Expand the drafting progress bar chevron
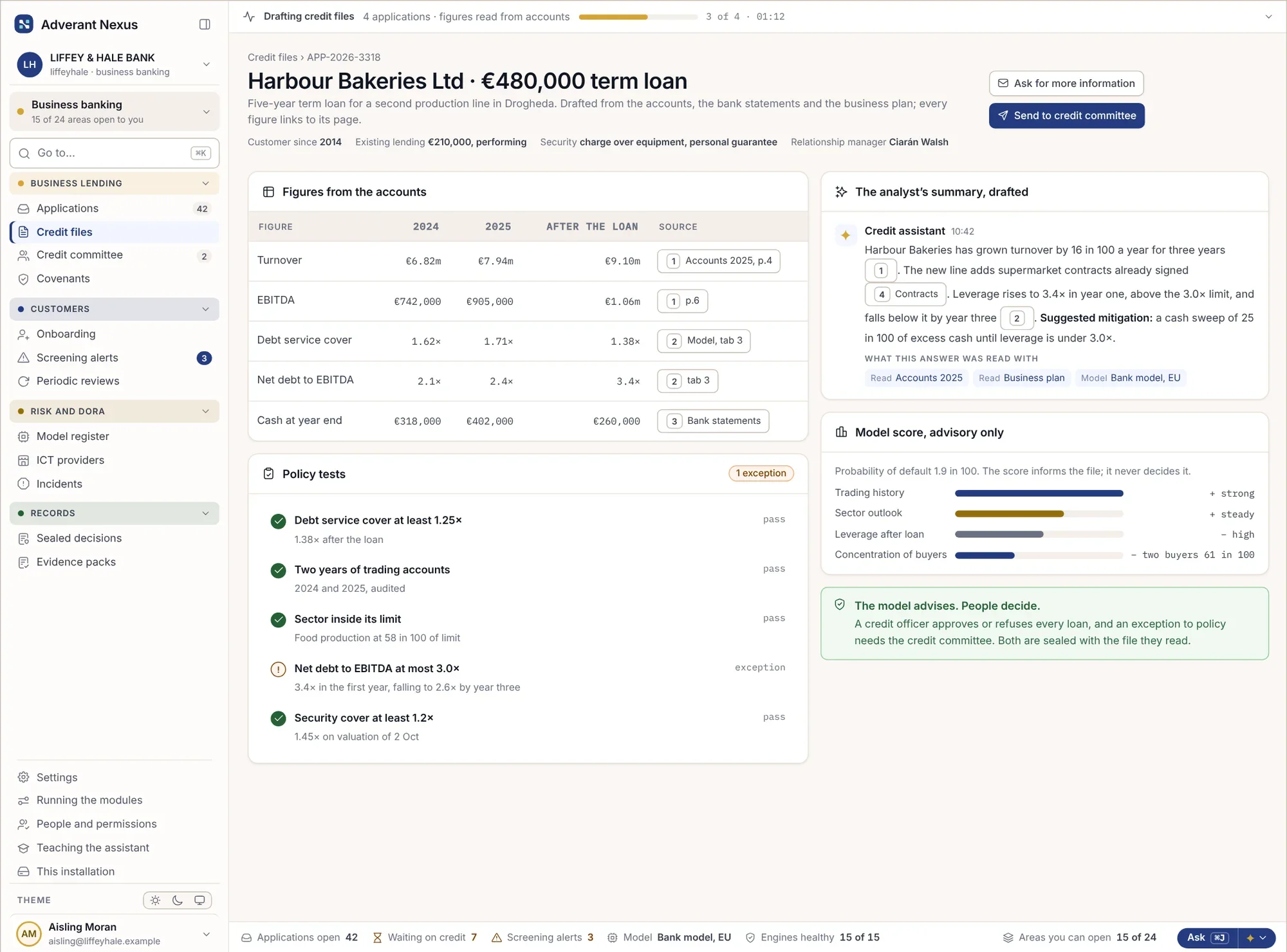Image resolution: width=1287 pixels, height=952 pixels. tap(1268, 17)
